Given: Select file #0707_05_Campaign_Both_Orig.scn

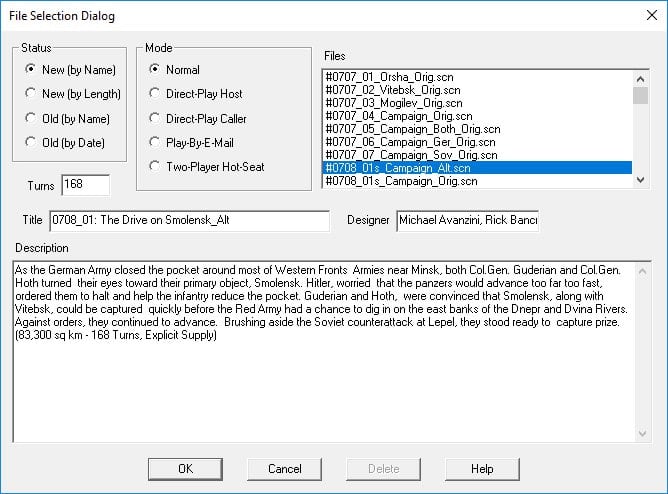Looking at the screenshot, I should pos(477,129).
